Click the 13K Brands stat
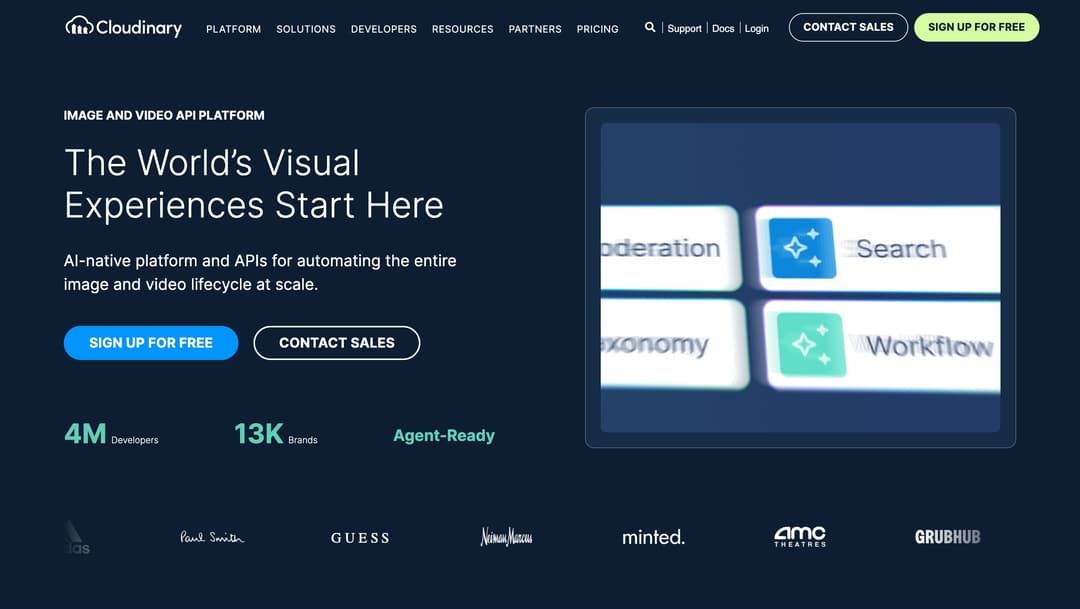This screenshot has height=609, width=1080. (x=276, y=434)
